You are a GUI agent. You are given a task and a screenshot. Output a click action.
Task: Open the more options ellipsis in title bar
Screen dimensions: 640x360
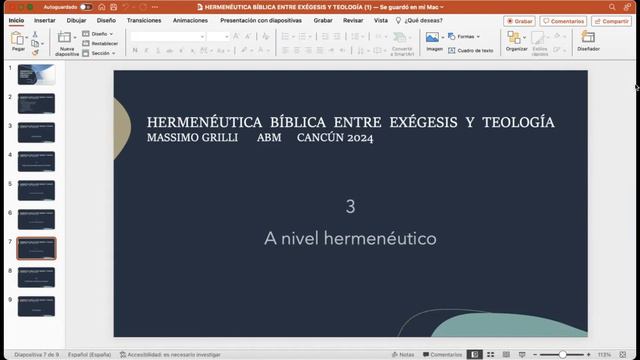pos(155,7)
